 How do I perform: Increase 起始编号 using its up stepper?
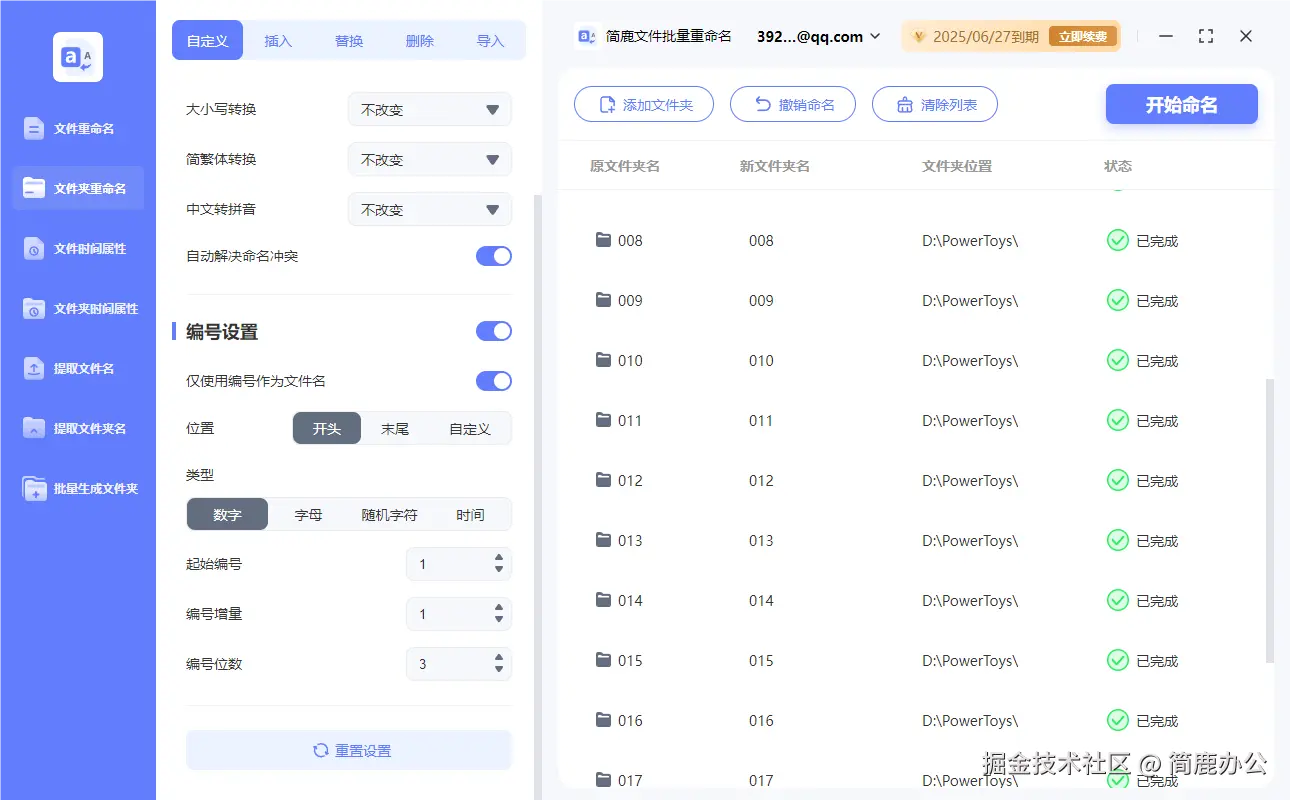[x=498, y=558]
